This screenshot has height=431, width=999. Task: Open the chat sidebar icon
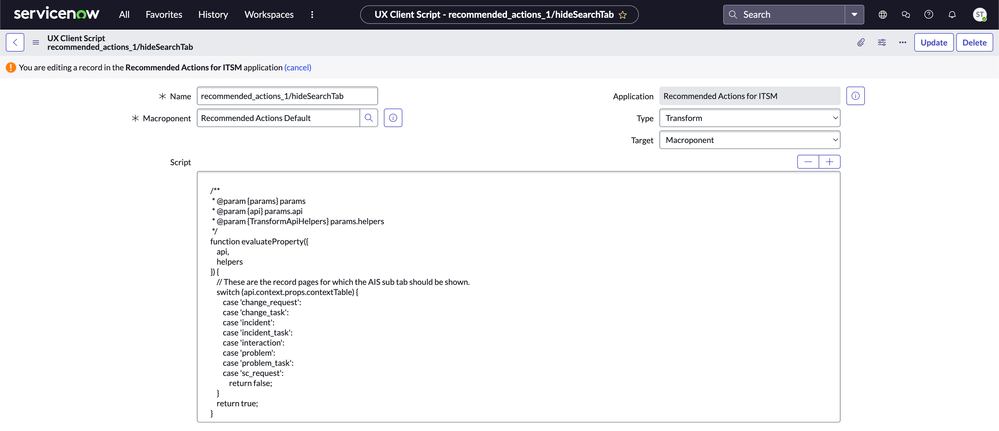(x=906, y=14)
